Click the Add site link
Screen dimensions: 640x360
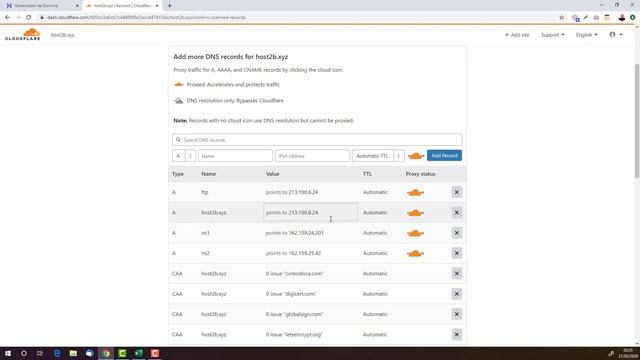[x=517, y=35]
